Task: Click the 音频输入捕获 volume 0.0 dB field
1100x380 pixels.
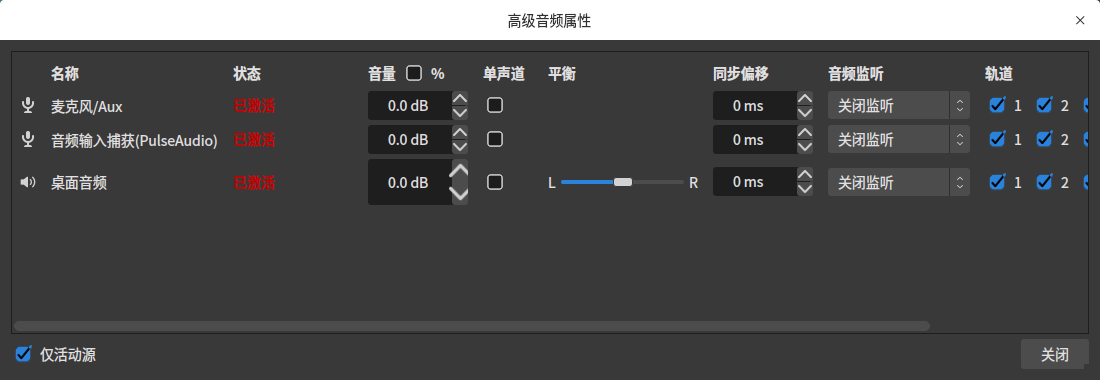Action: (409, 140)
